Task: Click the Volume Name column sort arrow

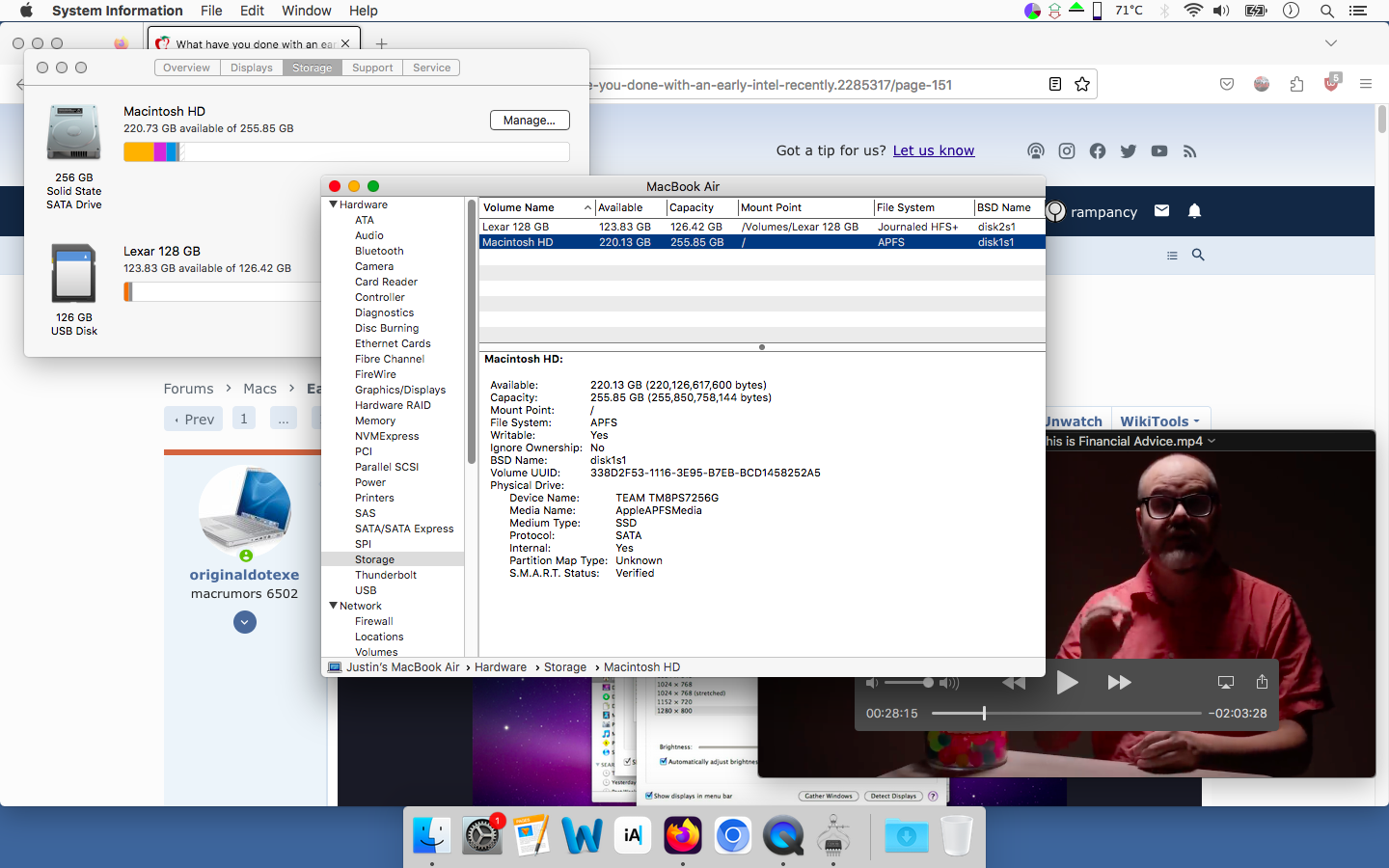Action: tap(587, 207)
